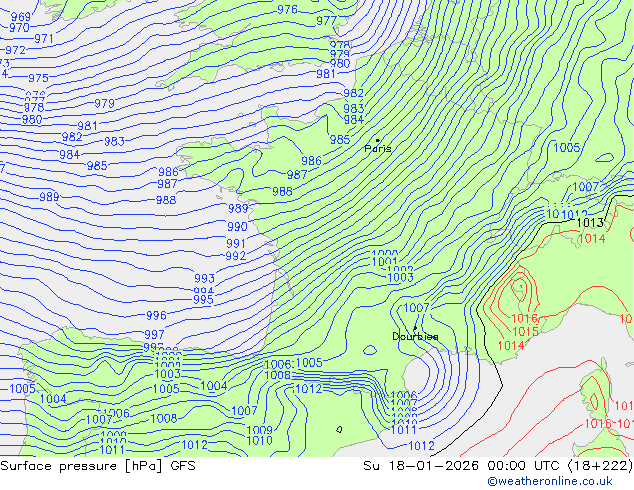Select the 'Surface pressure [hPa] GFS' title
Image resolution: width=634 pixels, height=490 pixels.
click(98, 466)
